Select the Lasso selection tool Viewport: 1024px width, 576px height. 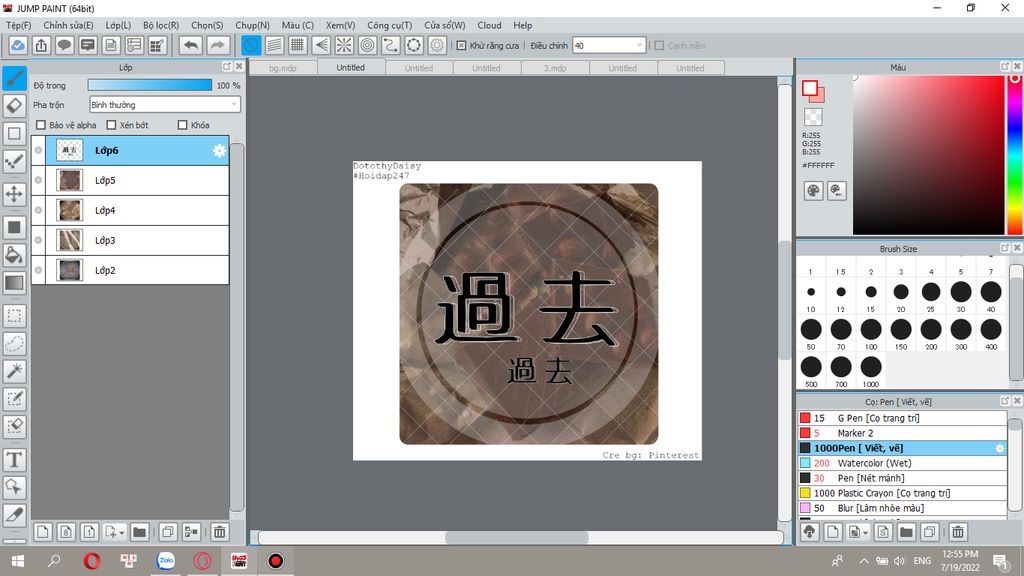(14, 344)
